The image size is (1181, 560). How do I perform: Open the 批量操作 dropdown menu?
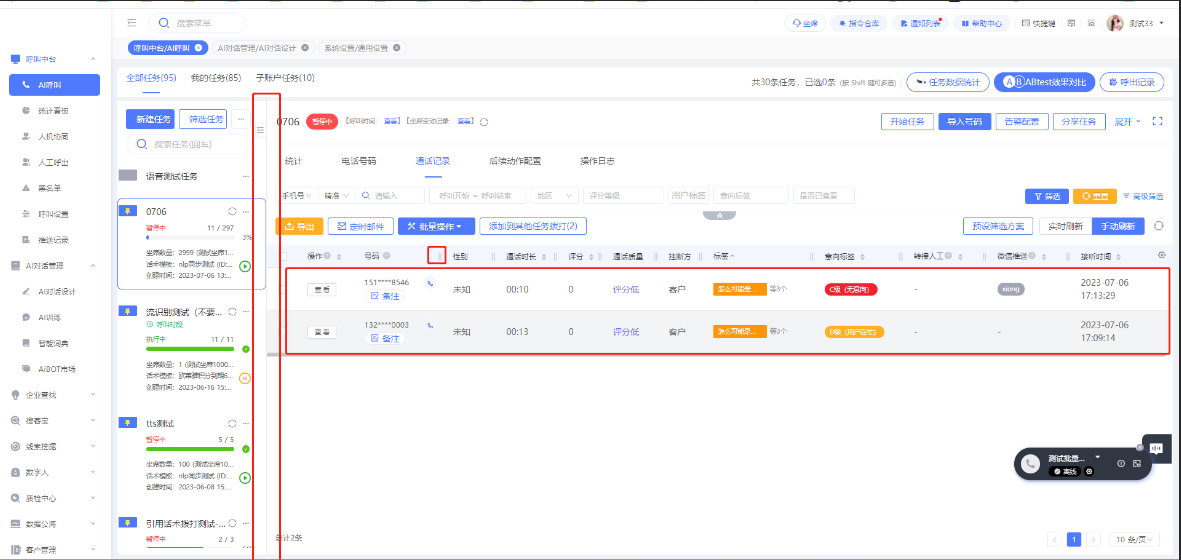click(x=435, y=227)
